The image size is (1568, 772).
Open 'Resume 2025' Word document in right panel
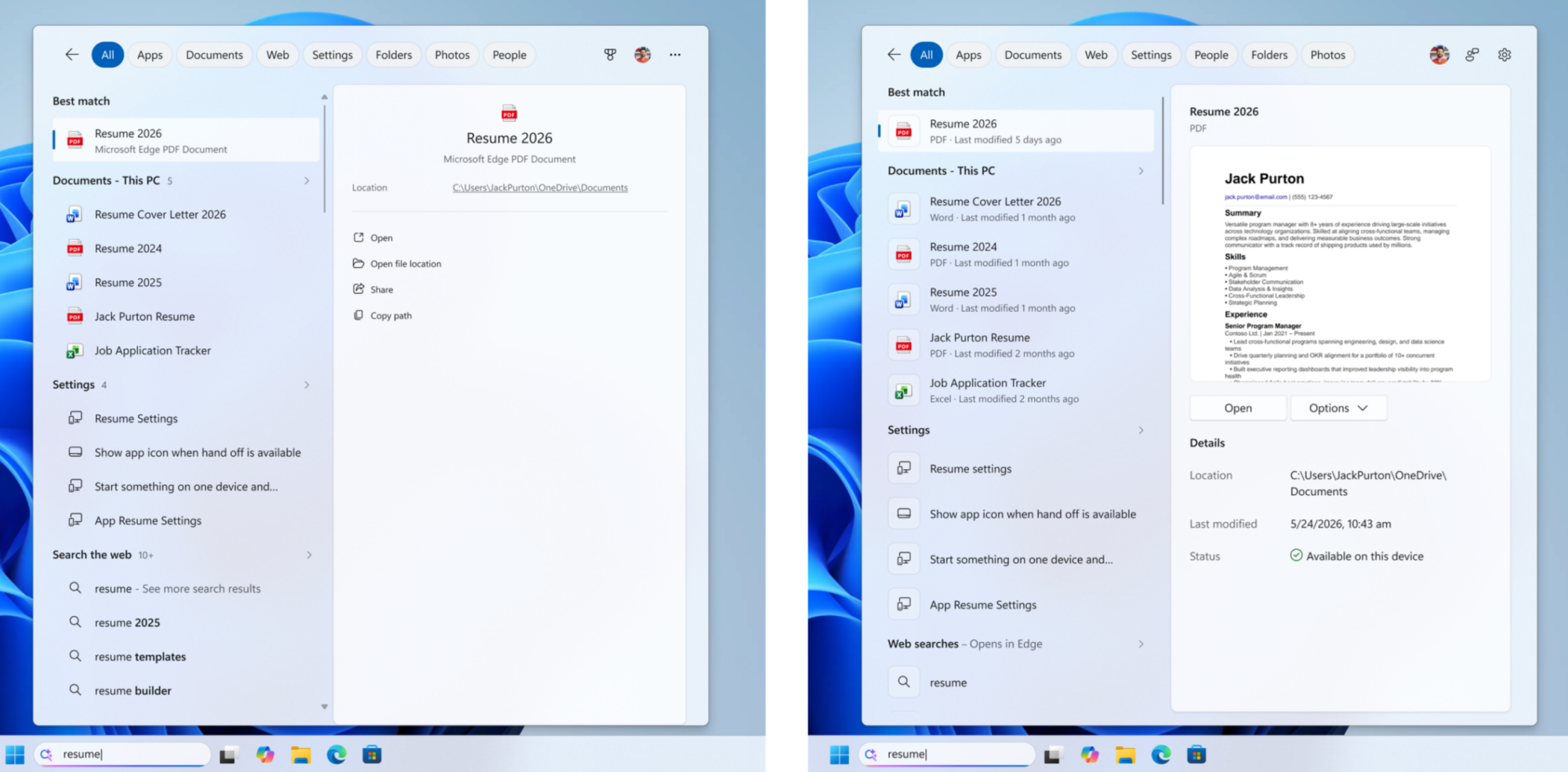click(x=1016, y=299)
